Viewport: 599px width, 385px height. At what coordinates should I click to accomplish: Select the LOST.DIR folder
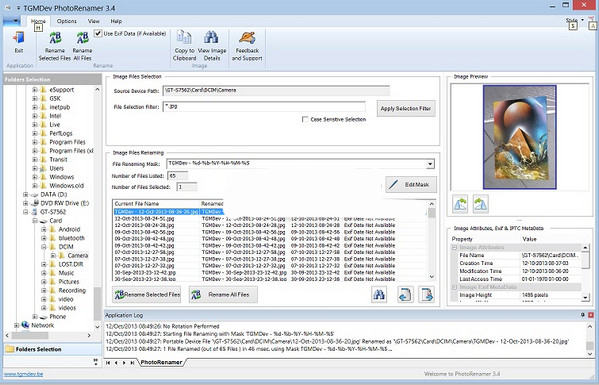coord(71,264)
